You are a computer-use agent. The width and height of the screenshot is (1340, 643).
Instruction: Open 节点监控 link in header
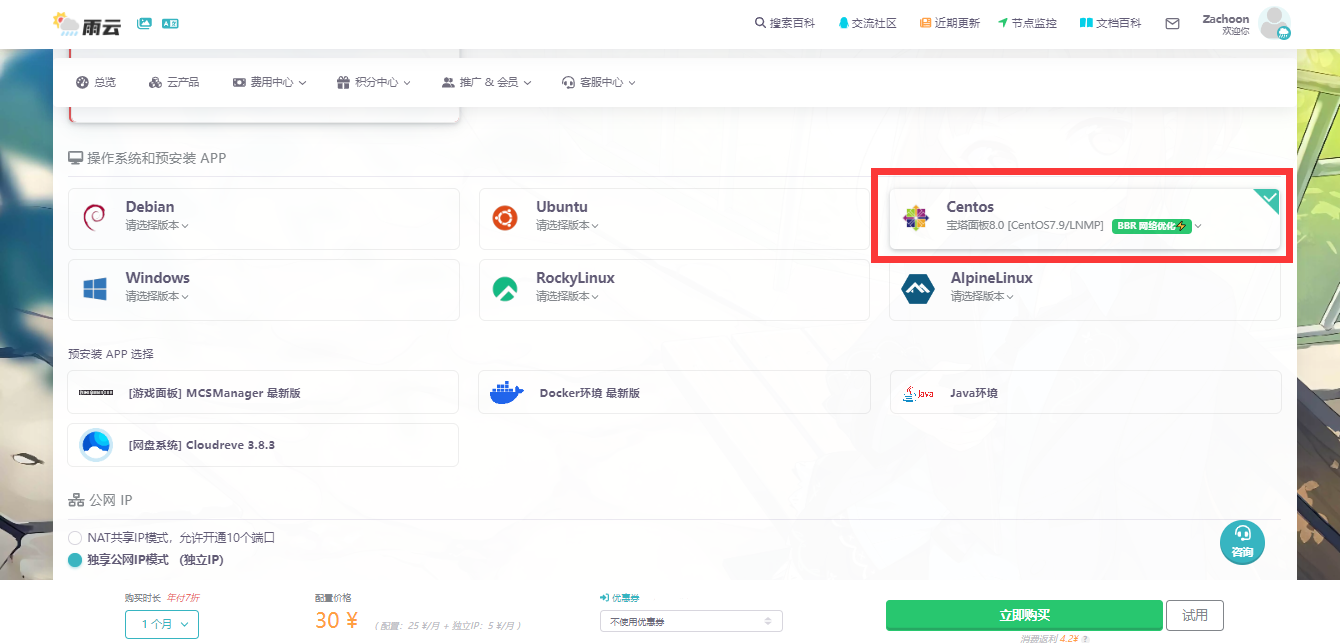tap(1027, 23)
